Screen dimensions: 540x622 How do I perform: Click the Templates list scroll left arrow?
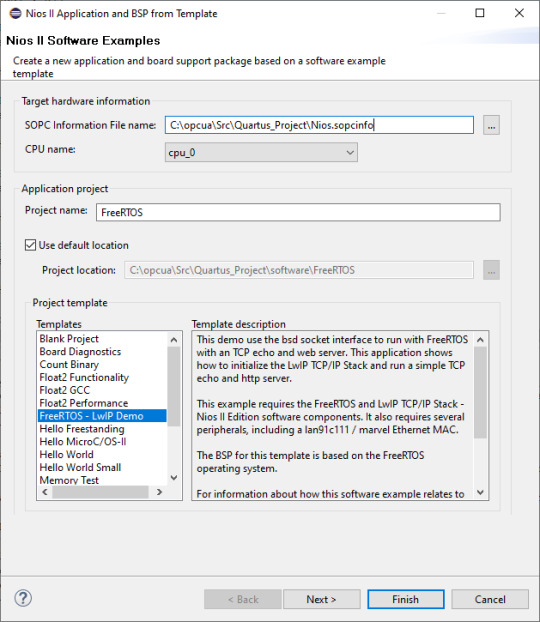point(45,492)
